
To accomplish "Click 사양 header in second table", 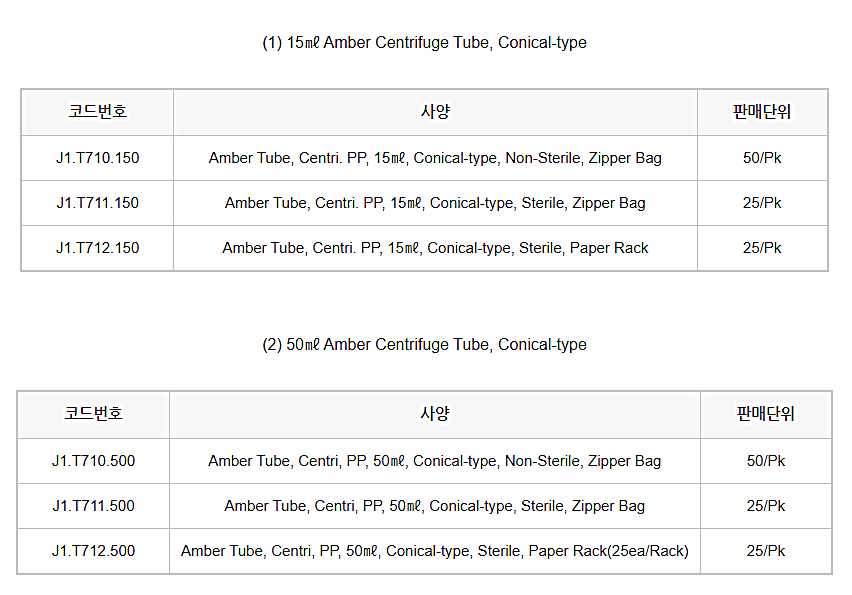I will coord(434,414).
